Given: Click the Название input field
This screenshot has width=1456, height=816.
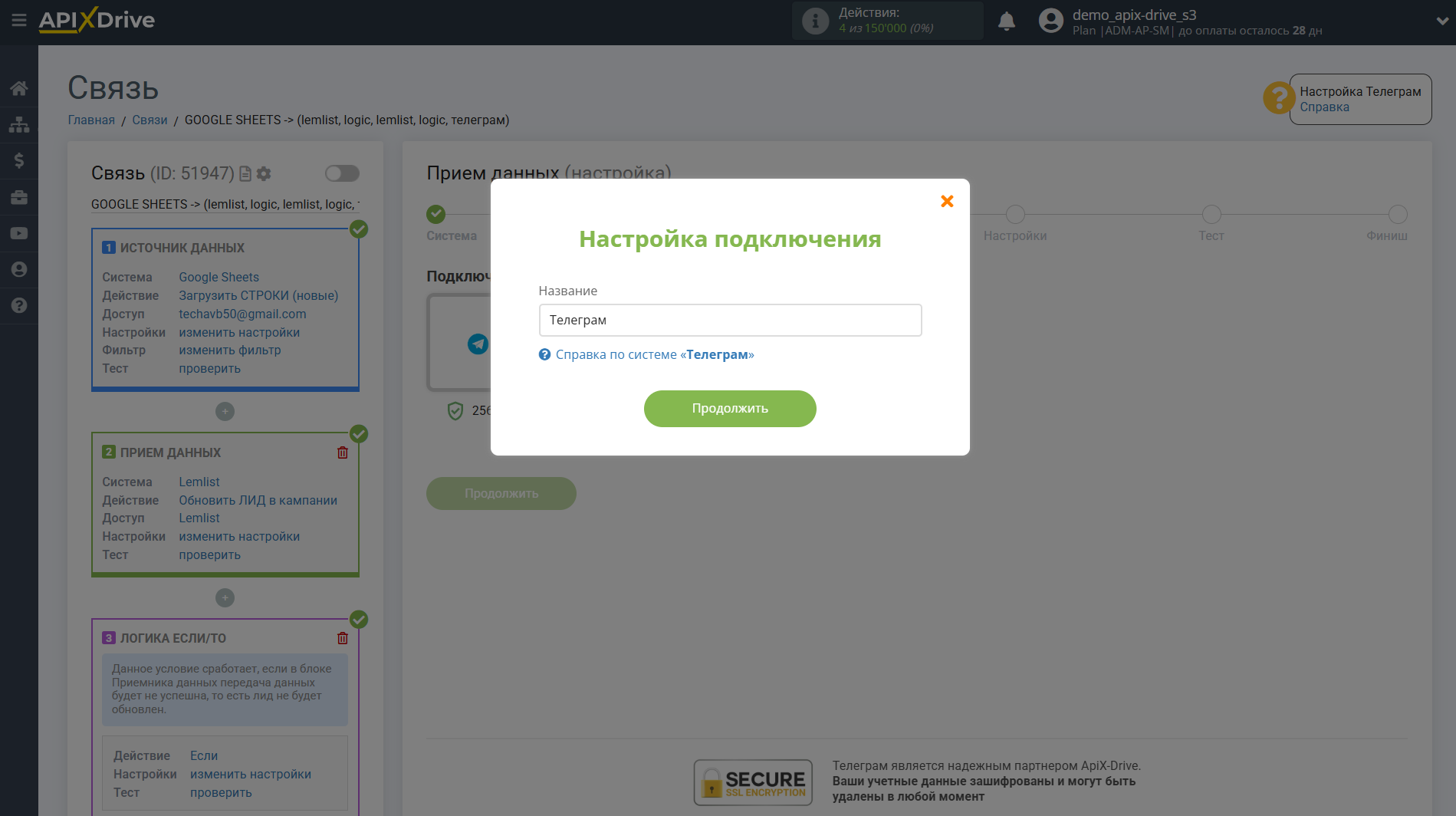Looking at the screenshot, I should coord(730,320).
